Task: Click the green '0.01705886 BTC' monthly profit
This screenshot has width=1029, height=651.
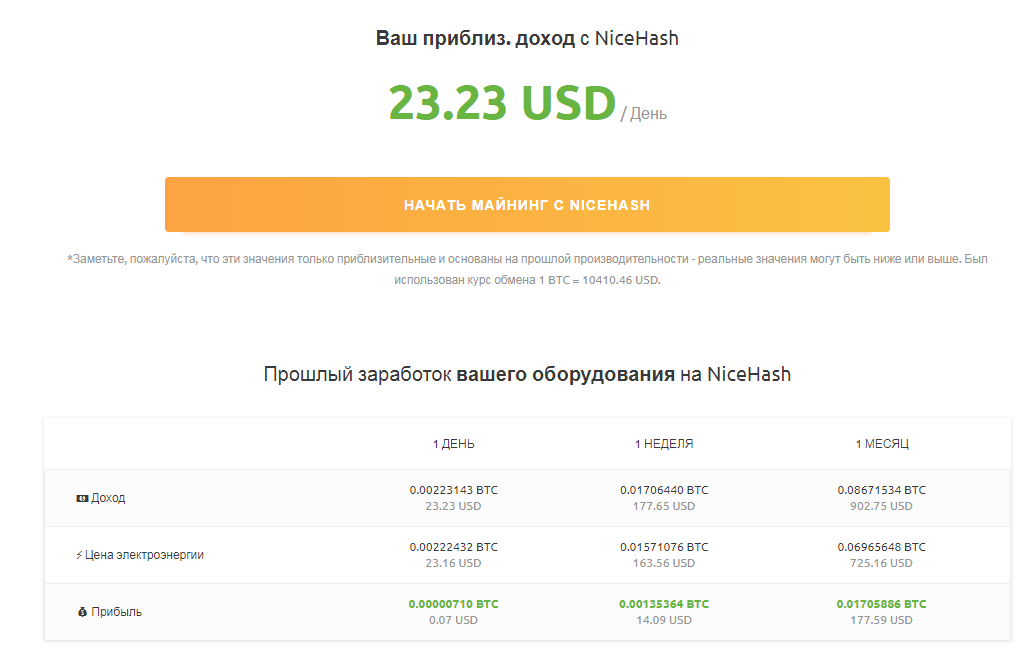Action: pyautogui.click(x=881, y=604)
